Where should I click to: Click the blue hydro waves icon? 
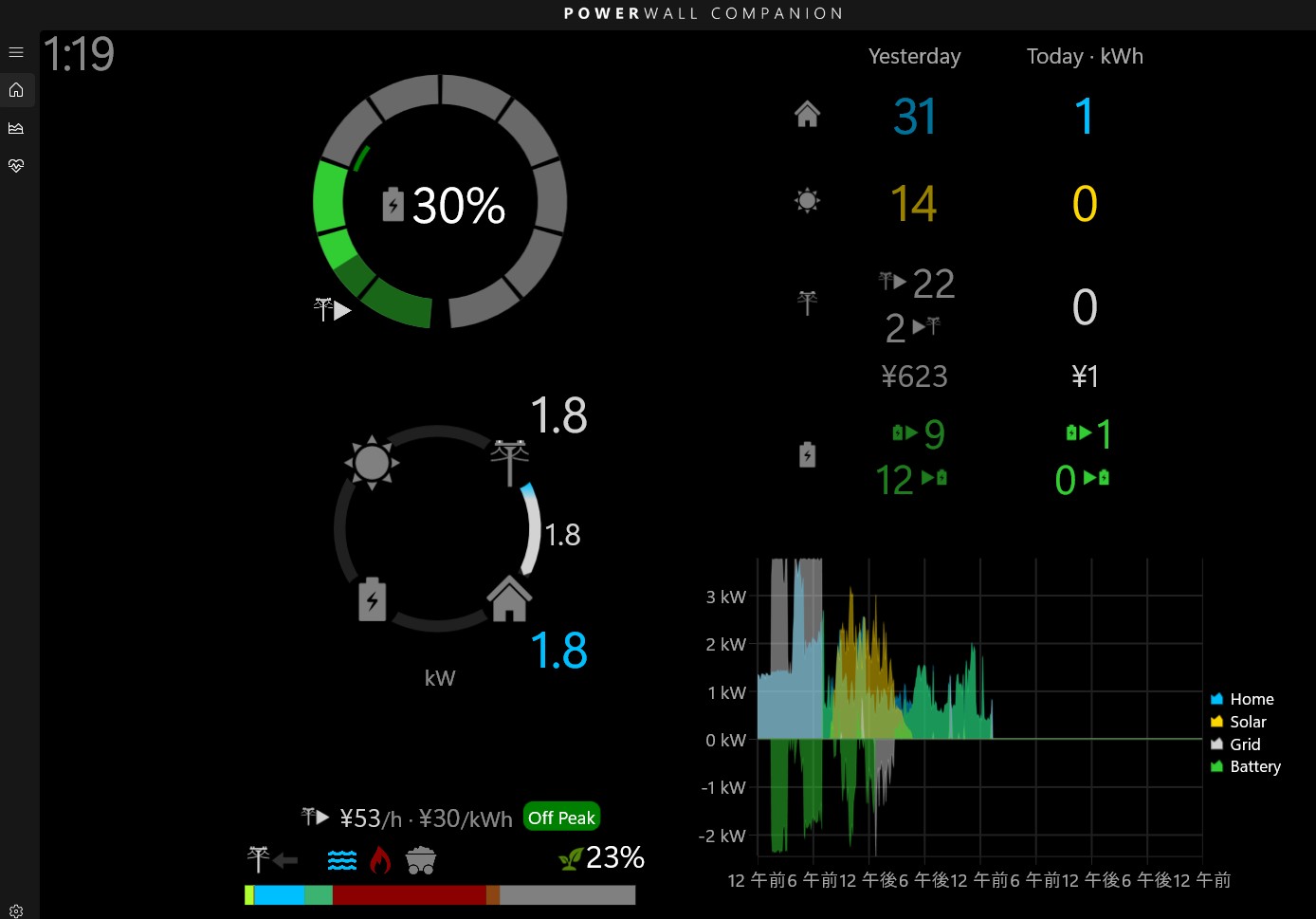(341, 860)
